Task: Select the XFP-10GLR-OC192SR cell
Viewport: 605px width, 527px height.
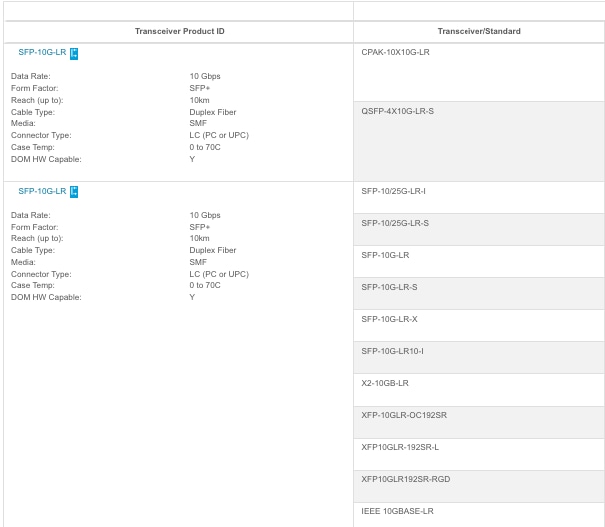Action: pos(479,422)
